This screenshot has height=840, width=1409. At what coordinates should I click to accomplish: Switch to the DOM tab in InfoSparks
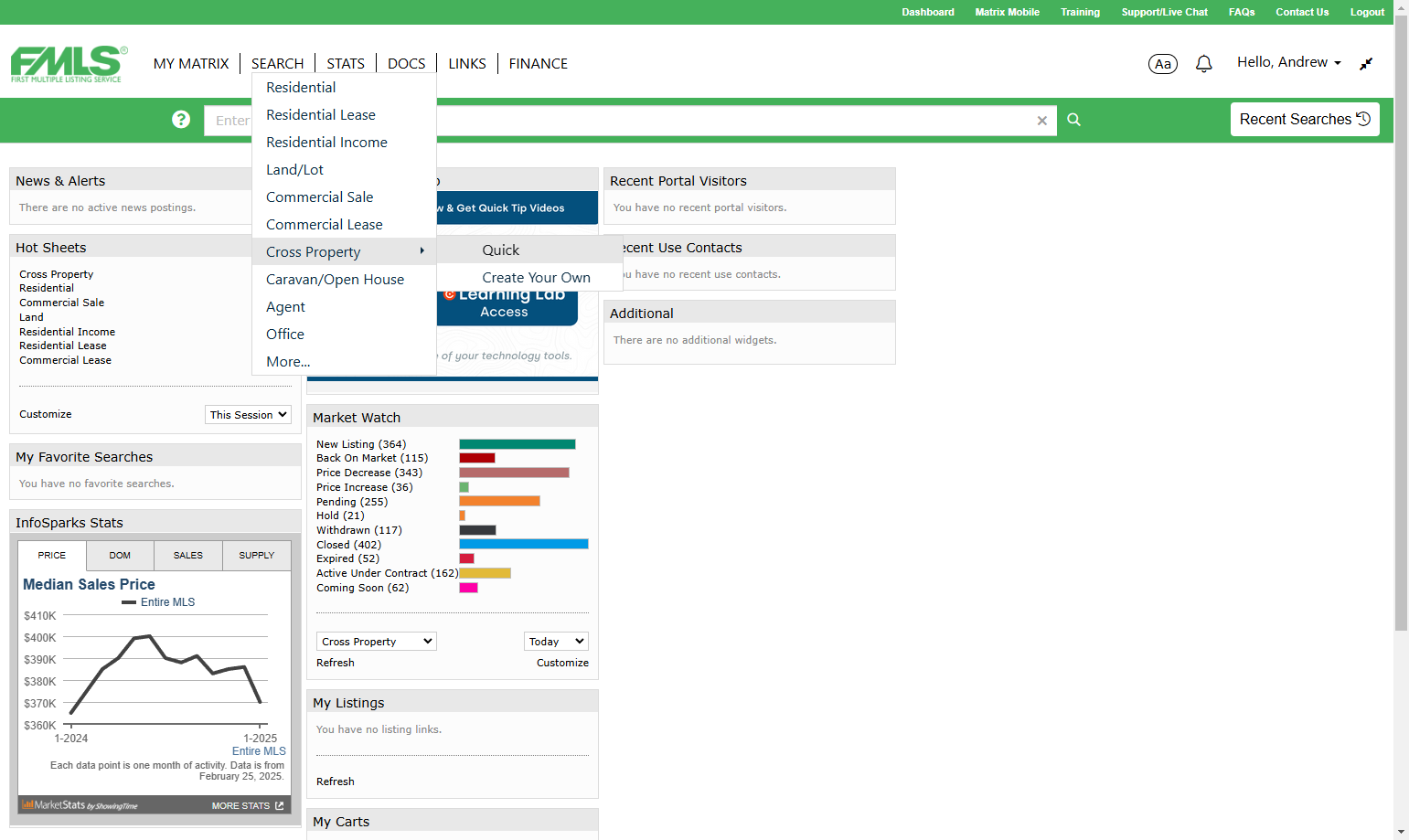(120, 556)
